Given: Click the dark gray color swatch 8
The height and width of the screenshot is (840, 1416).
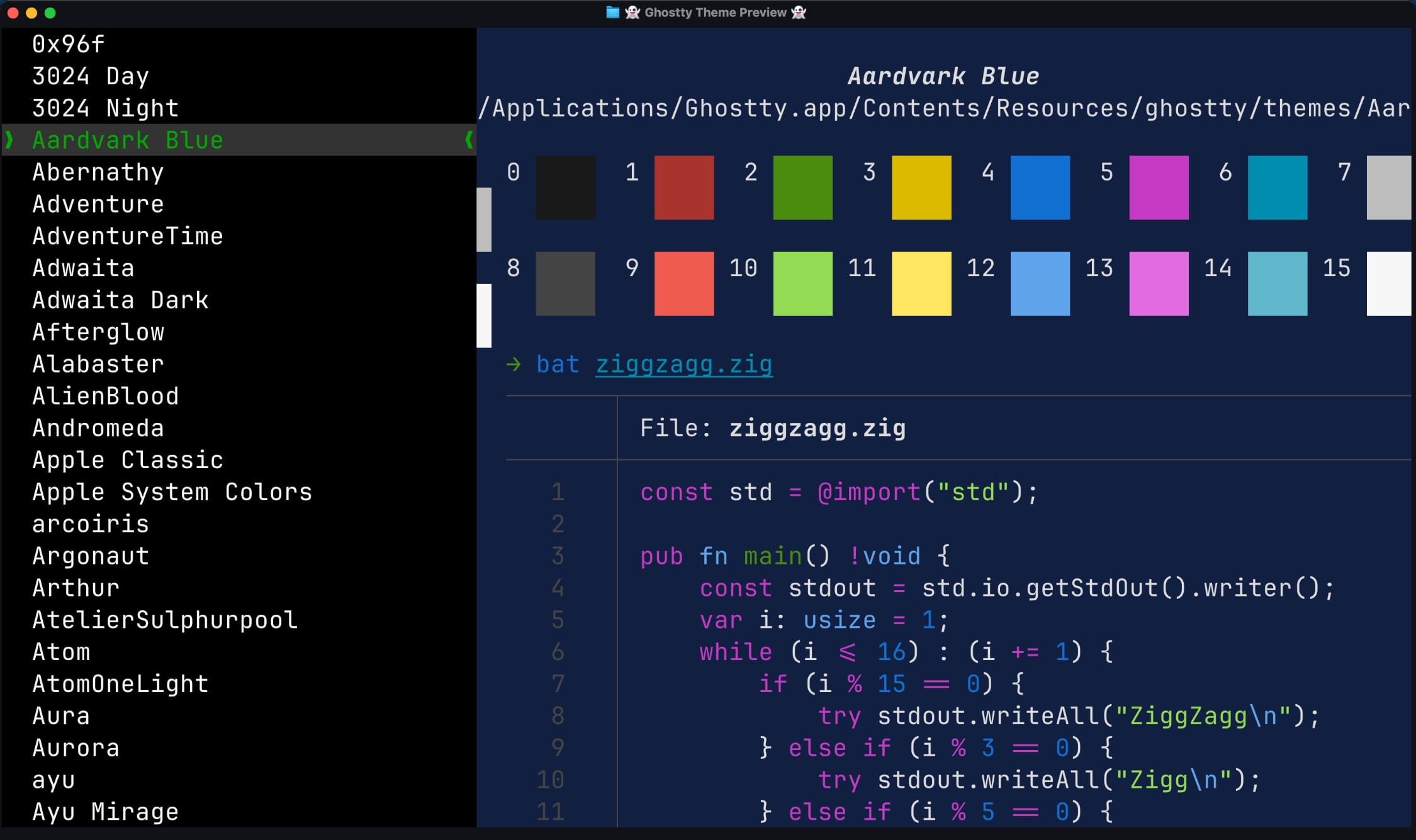Looking at the screenshot, I should [x=565, y=284].
